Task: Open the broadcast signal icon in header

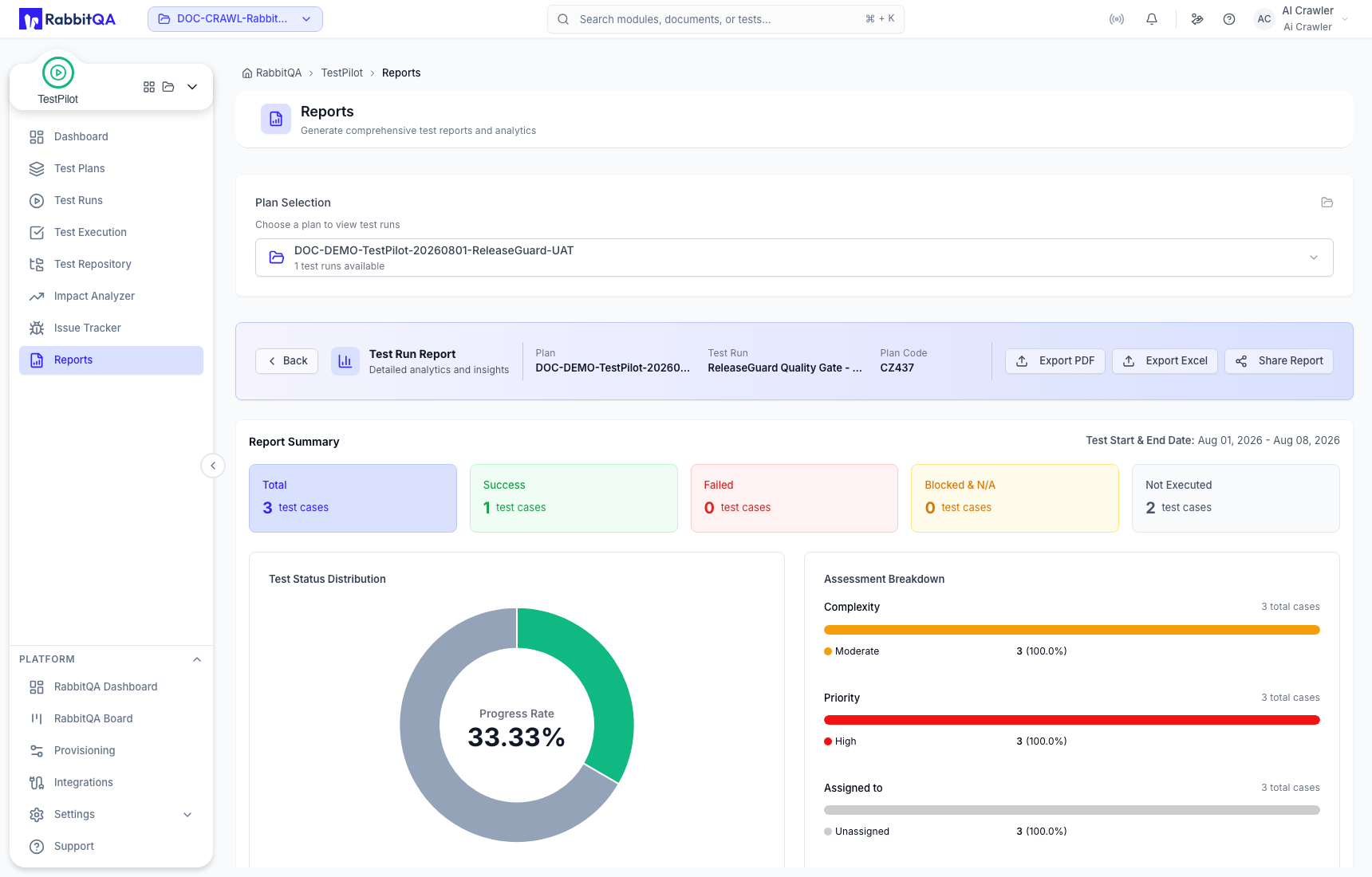Action: point(1117,19)
